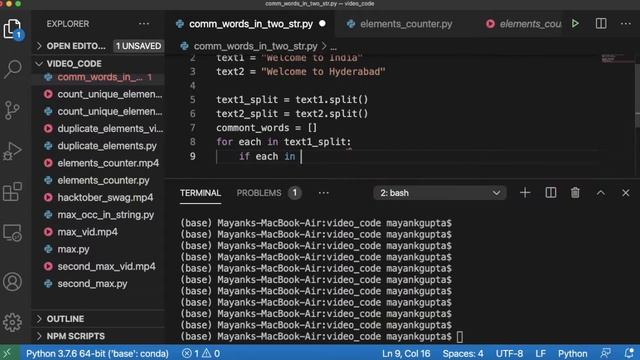Change encoding via UTF-8
This screenshot has height=360, width=640.
(509, 353)
